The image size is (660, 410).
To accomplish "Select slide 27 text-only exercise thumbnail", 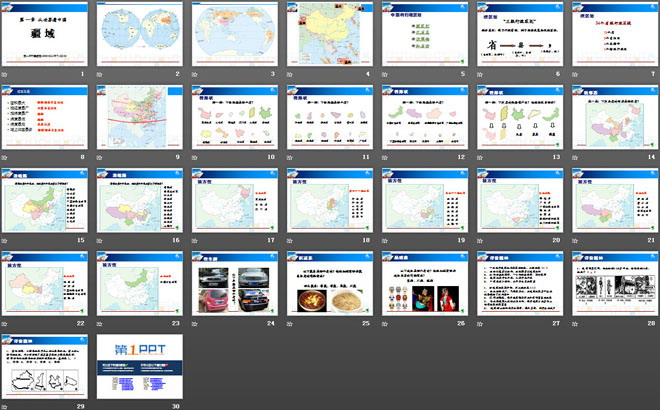I will (520, 284).
